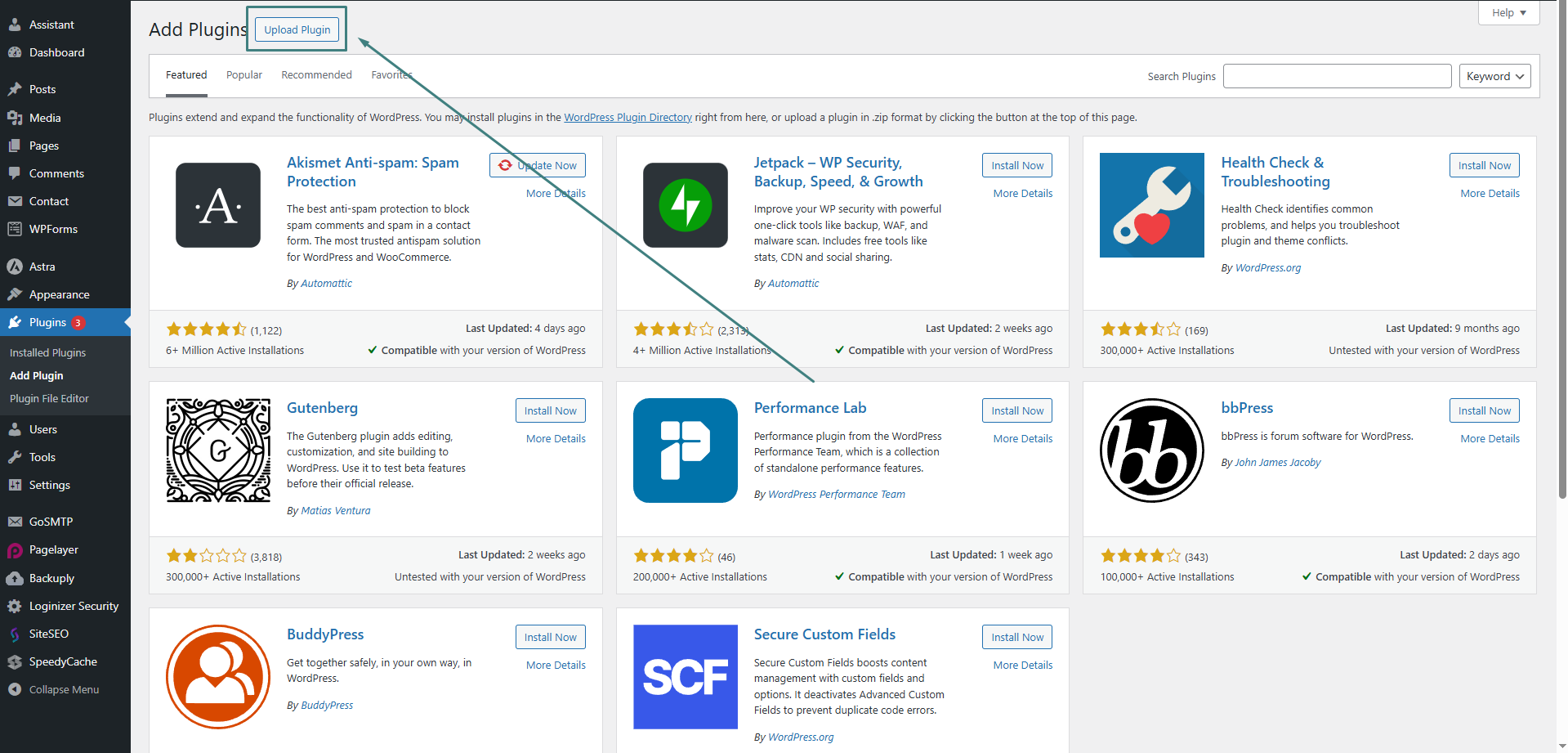
Task: Open More Details for Secure Custom Fields
Action: click(1023, 666)
